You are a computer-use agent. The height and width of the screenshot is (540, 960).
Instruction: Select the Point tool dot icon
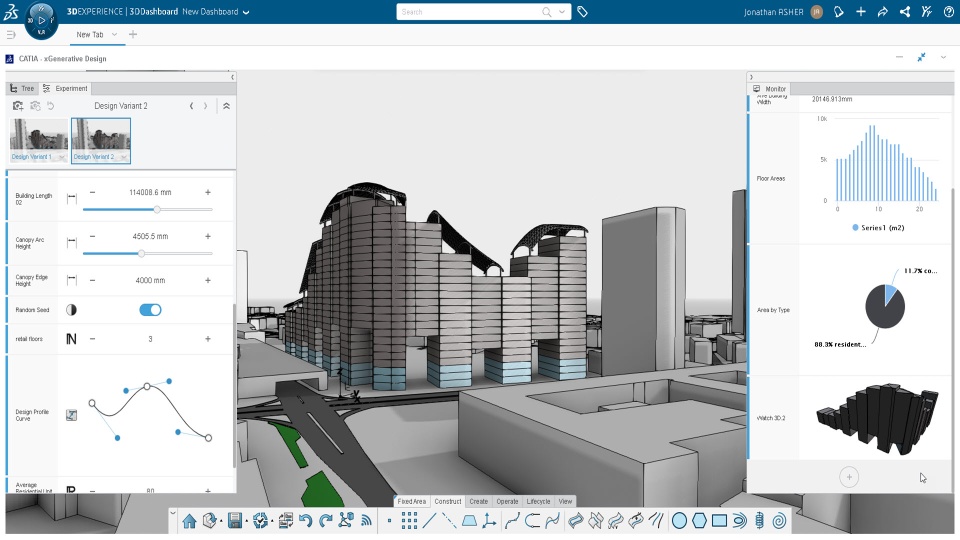coord(389,521)
